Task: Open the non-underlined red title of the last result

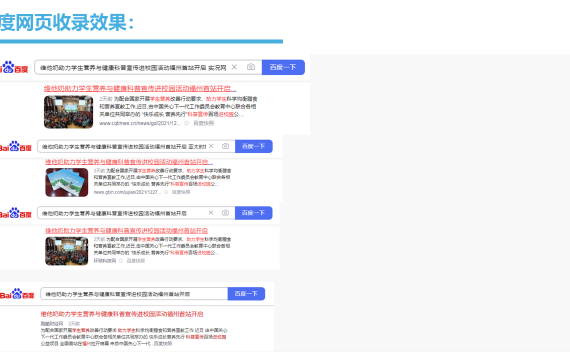Action: pos(122,314)
